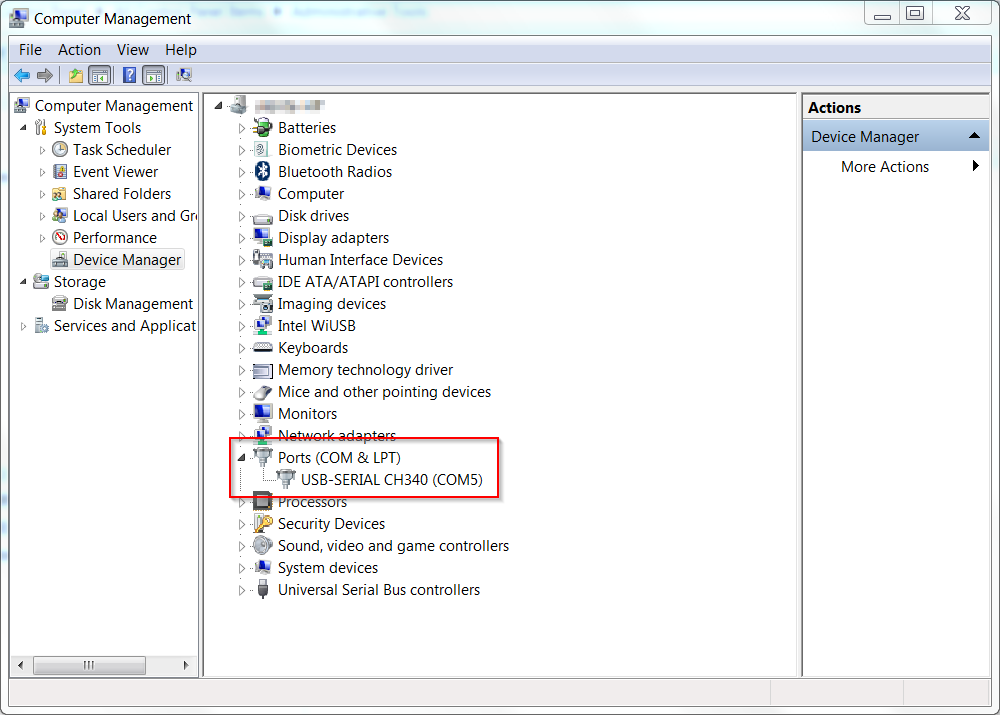Expand Universal Serial Bus controllers

click(x=241, y=590)
